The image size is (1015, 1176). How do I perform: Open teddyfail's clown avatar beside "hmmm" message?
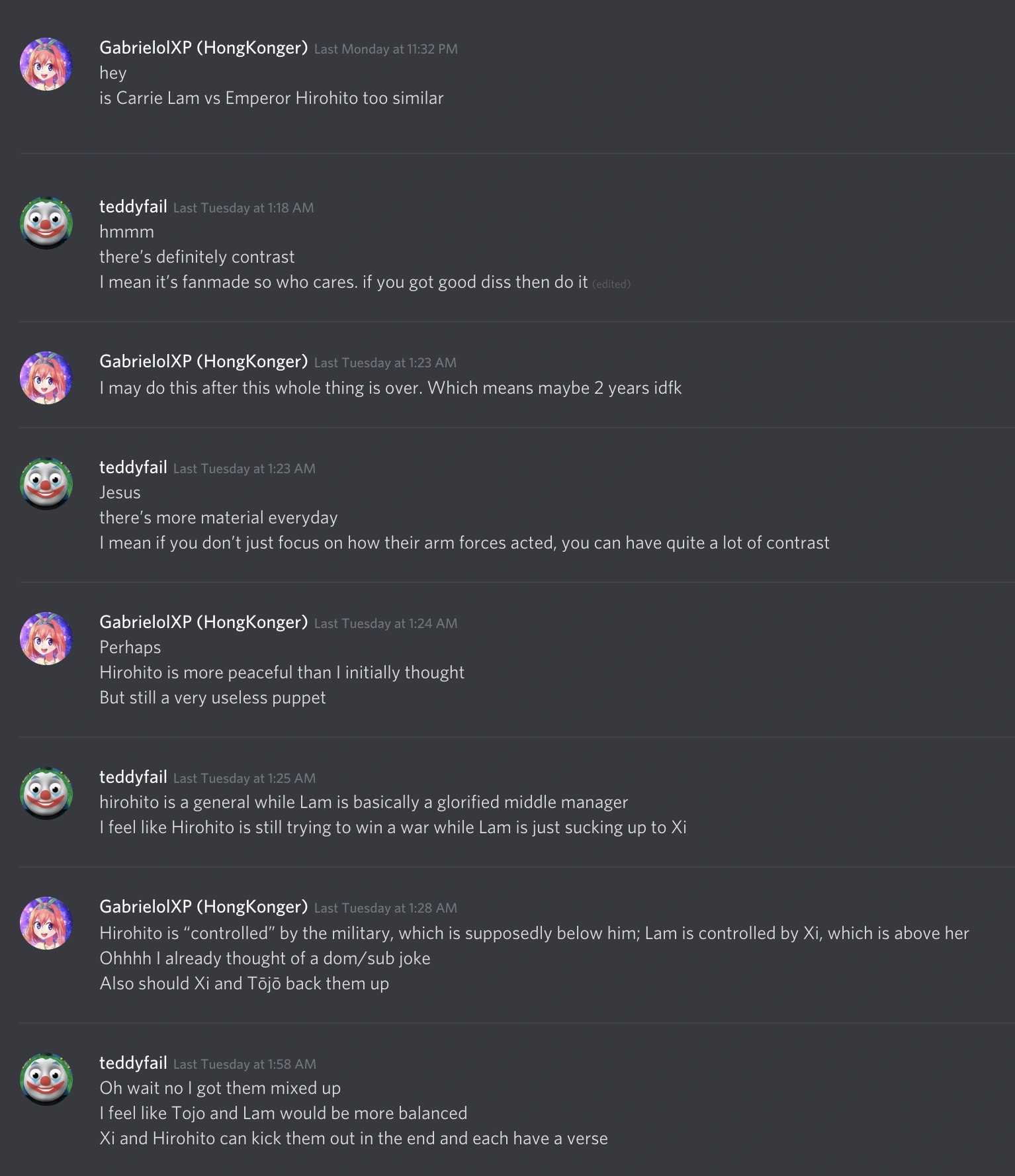pyautogui.click(x=46, y=223)
